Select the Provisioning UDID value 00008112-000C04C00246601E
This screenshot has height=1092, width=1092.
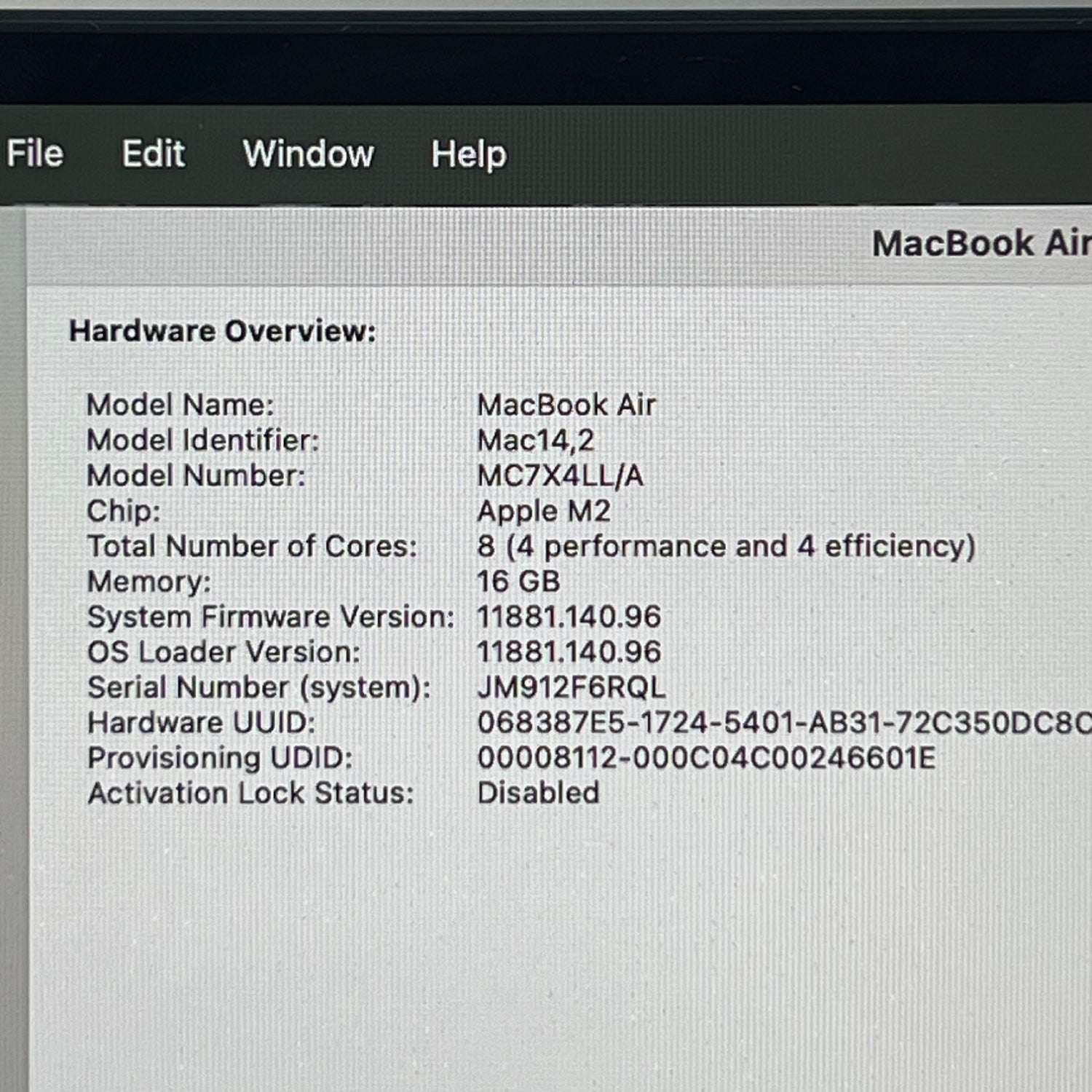click(x=707, y=758)
